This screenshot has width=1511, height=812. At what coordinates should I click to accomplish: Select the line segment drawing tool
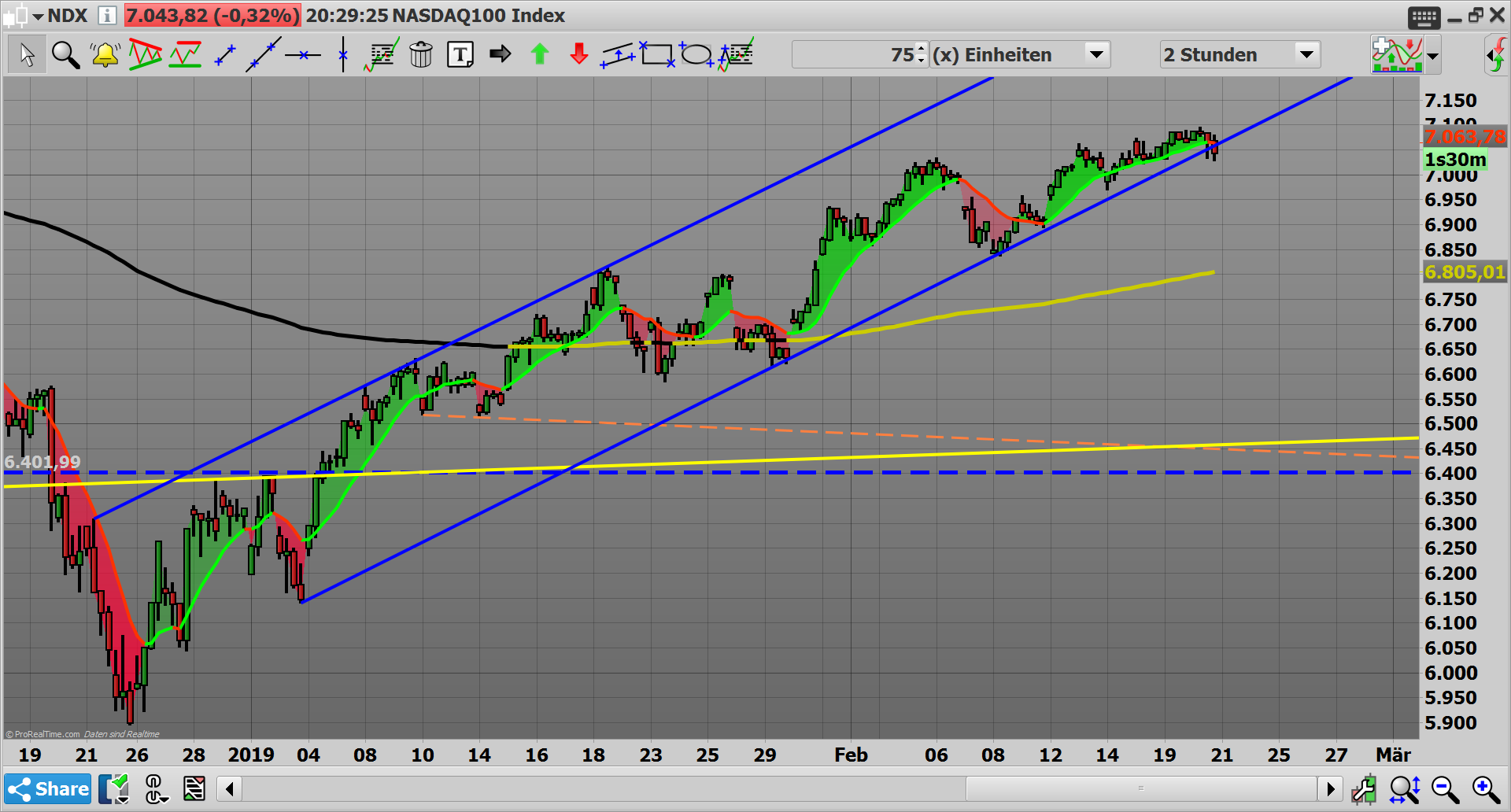tap(225, 55)
